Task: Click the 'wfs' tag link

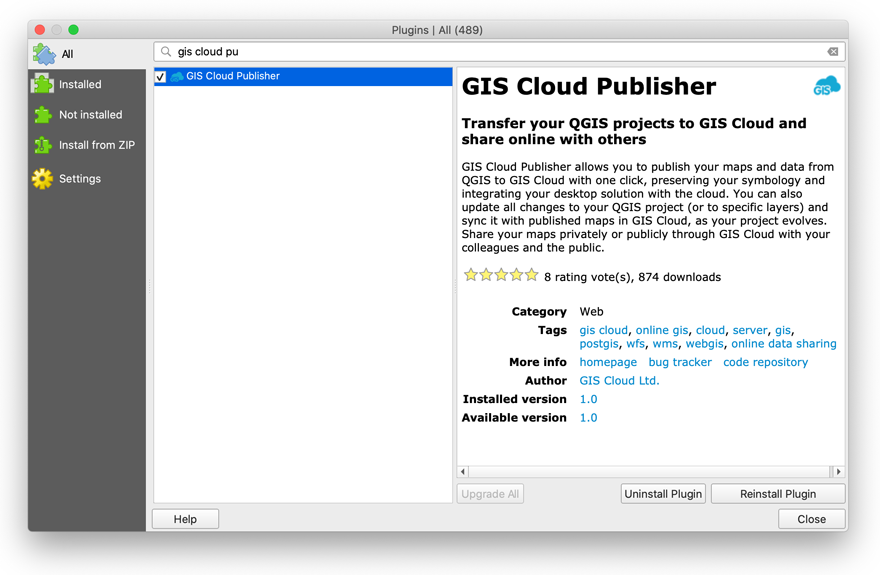Action: 635,344
